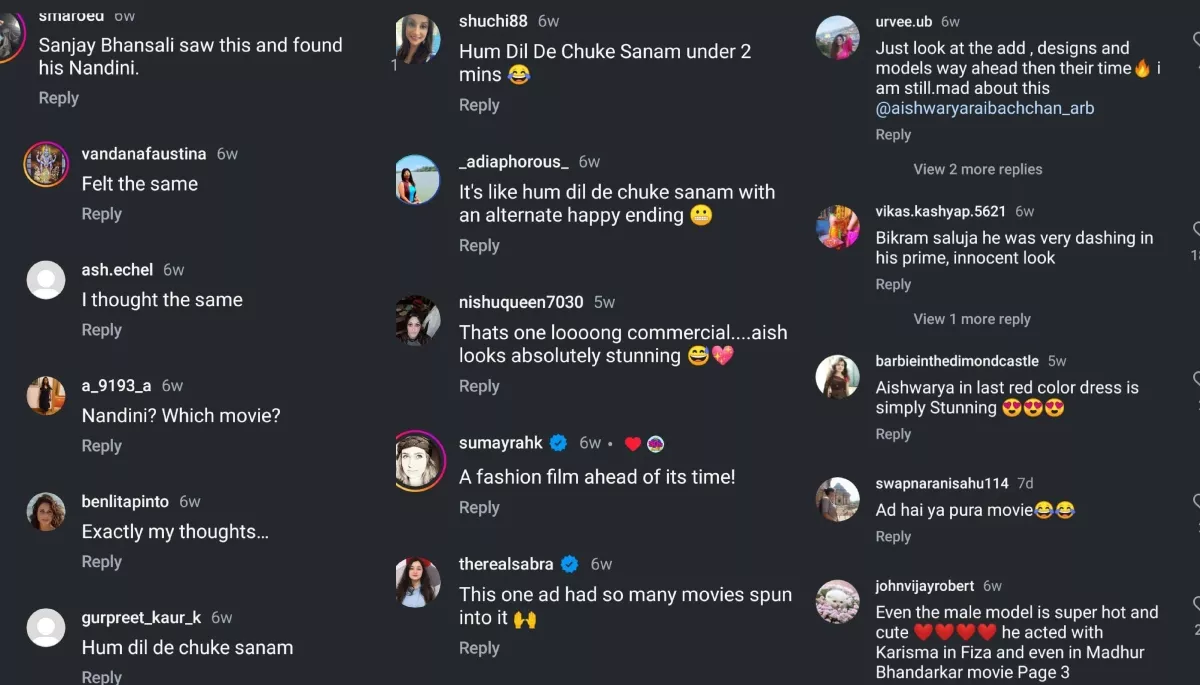Open gurpreet_kaur_k's default avatar
1200x685 pixels.
click(46, 629)
